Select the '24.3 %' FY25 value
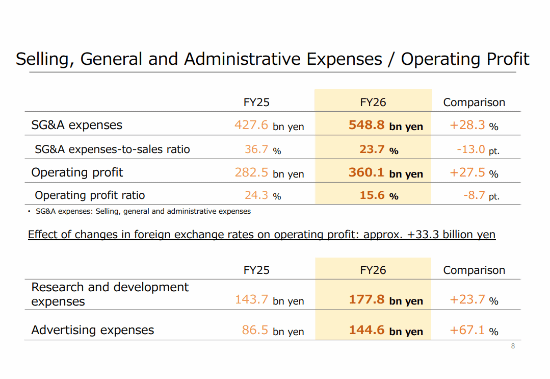 pos(263,195)
